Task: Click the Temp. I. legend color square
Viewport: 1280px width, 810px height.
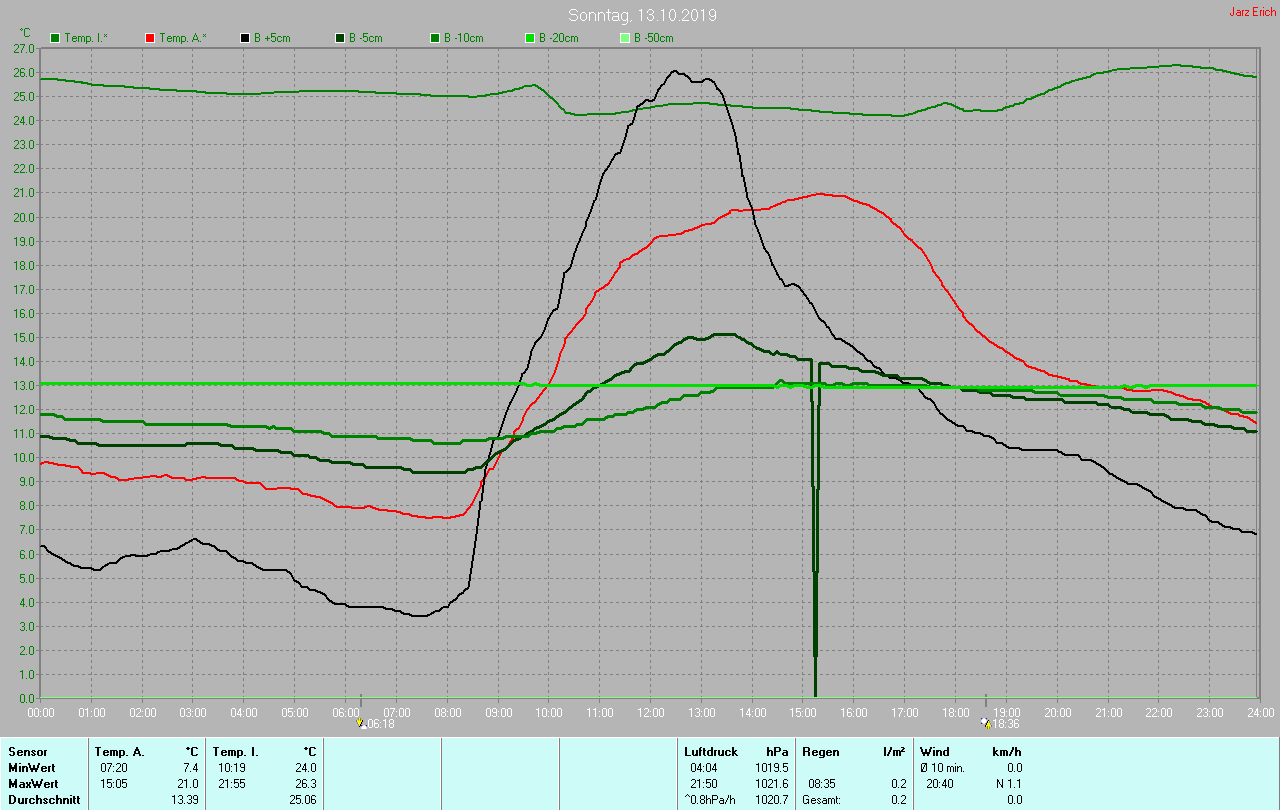Action: (55, 38)
